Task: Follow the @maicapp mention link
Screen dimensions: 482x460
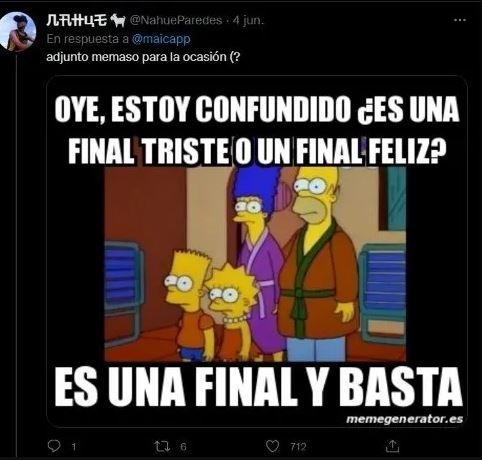Action: click(161, 39)
